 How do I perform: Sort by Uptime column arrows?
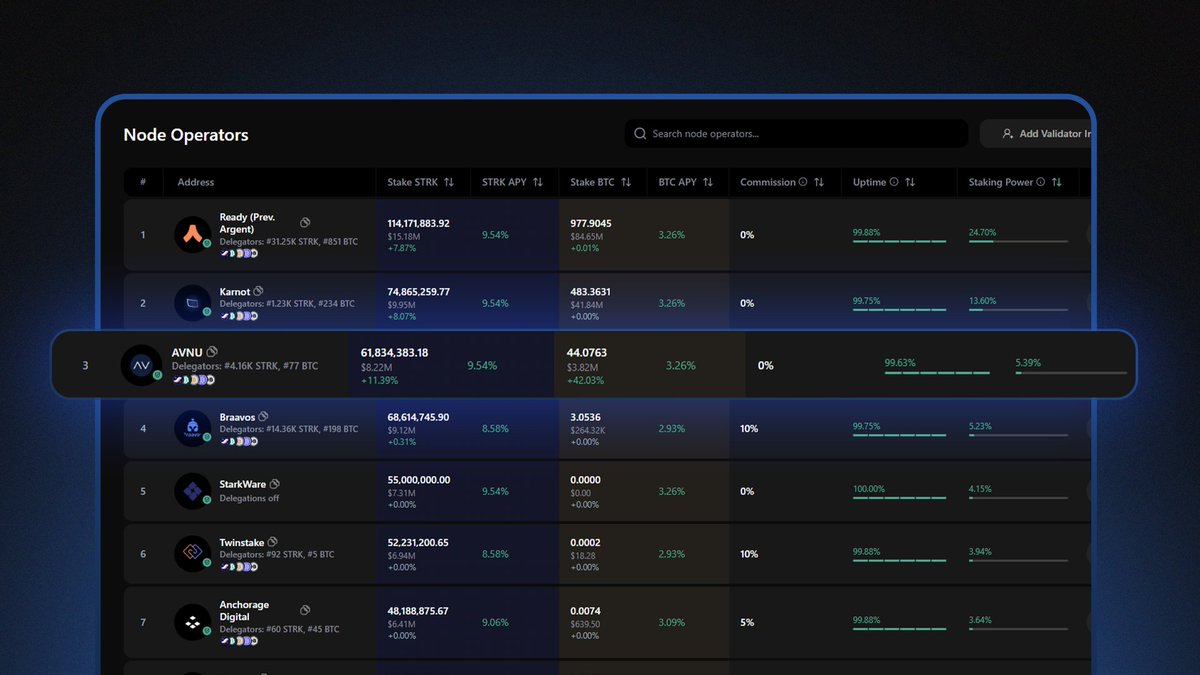[909, 182]
